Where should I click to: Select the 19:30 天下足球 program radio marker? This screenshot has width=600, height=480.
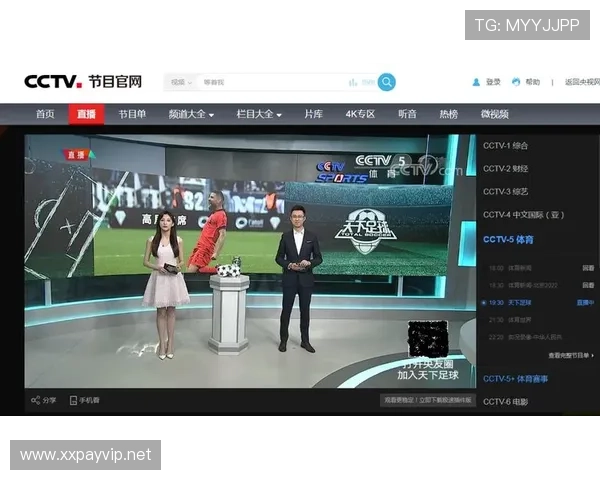[484, 302]
